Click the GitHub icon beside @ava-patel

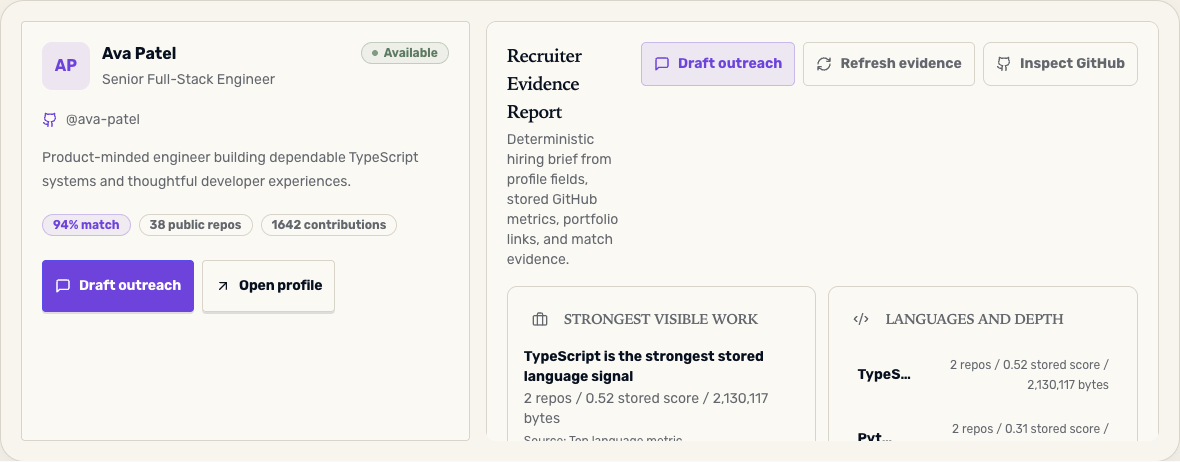point(50,120)
